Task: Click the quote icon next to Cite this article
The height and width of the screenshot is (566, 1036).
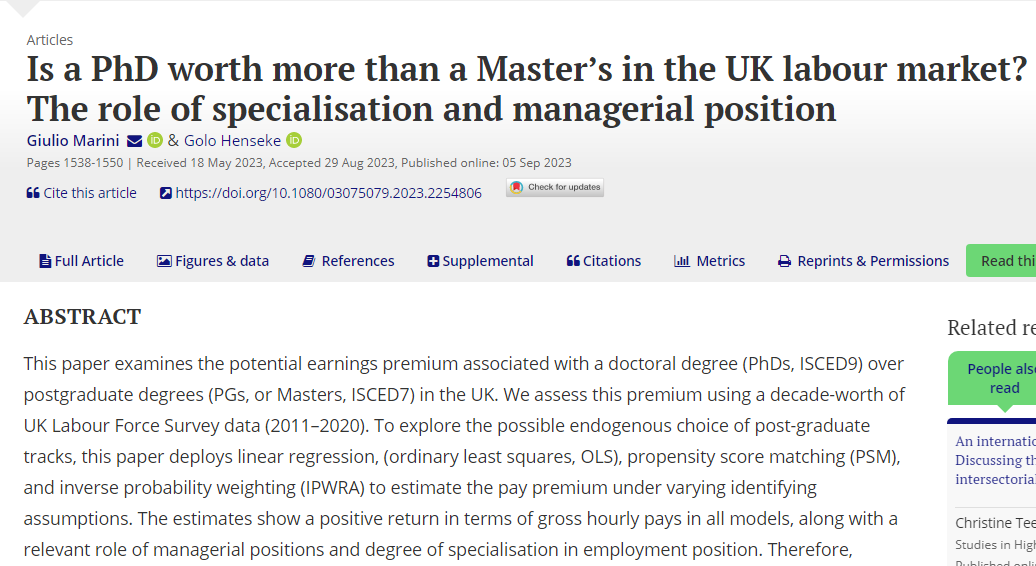Action: [33, 193]
